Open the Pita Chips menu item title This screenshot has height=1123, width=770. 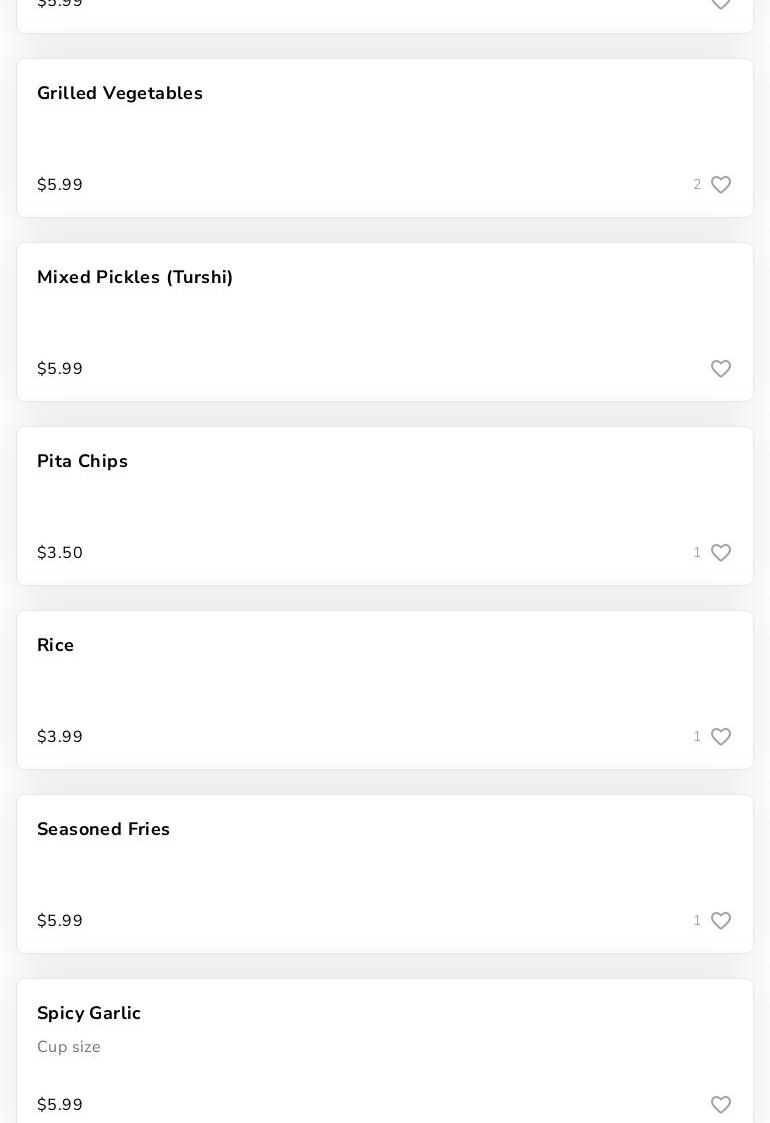(x=82, y=461)
